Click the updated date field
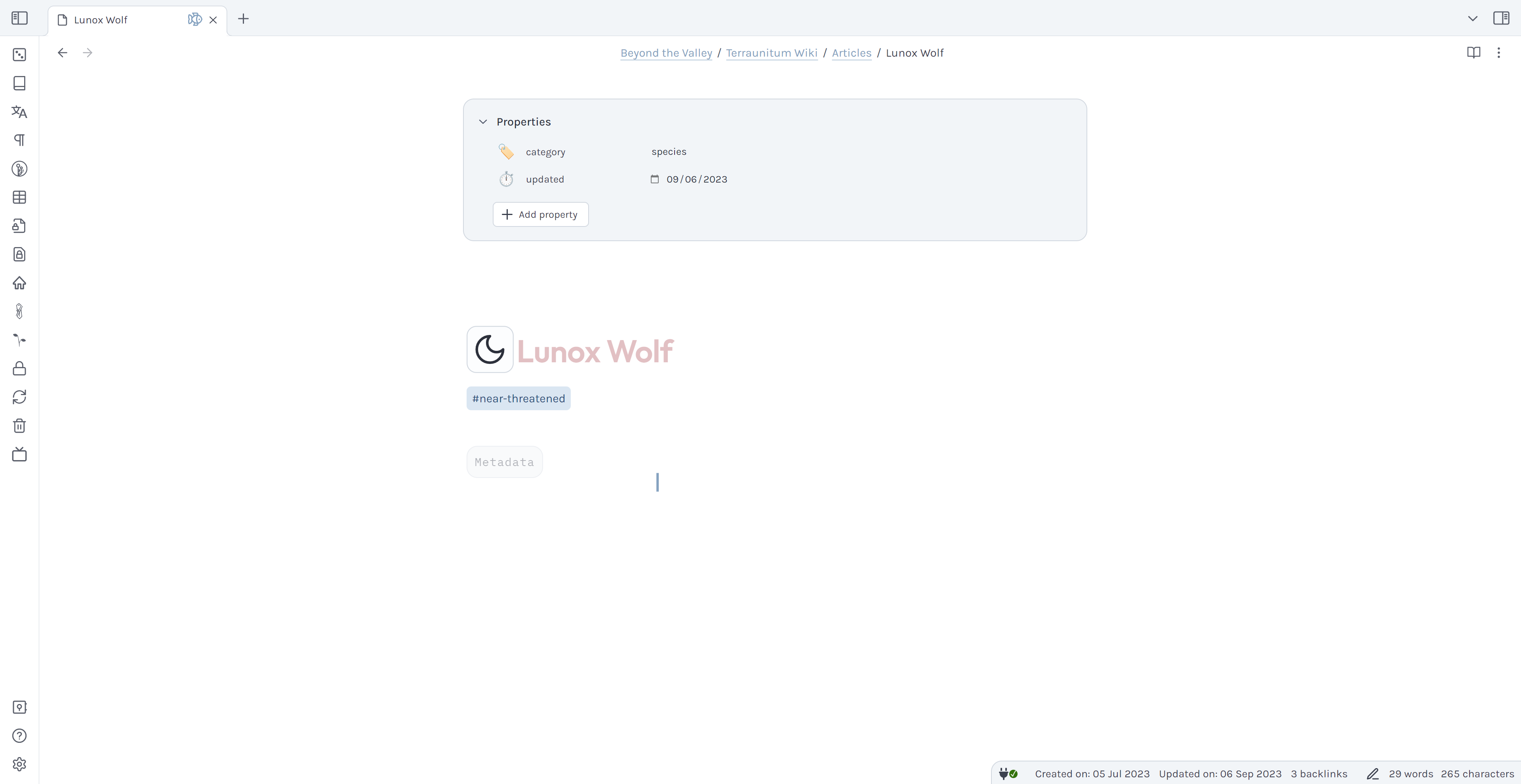This screenshot has width=1521, height=784. click(x=696, y=179)
